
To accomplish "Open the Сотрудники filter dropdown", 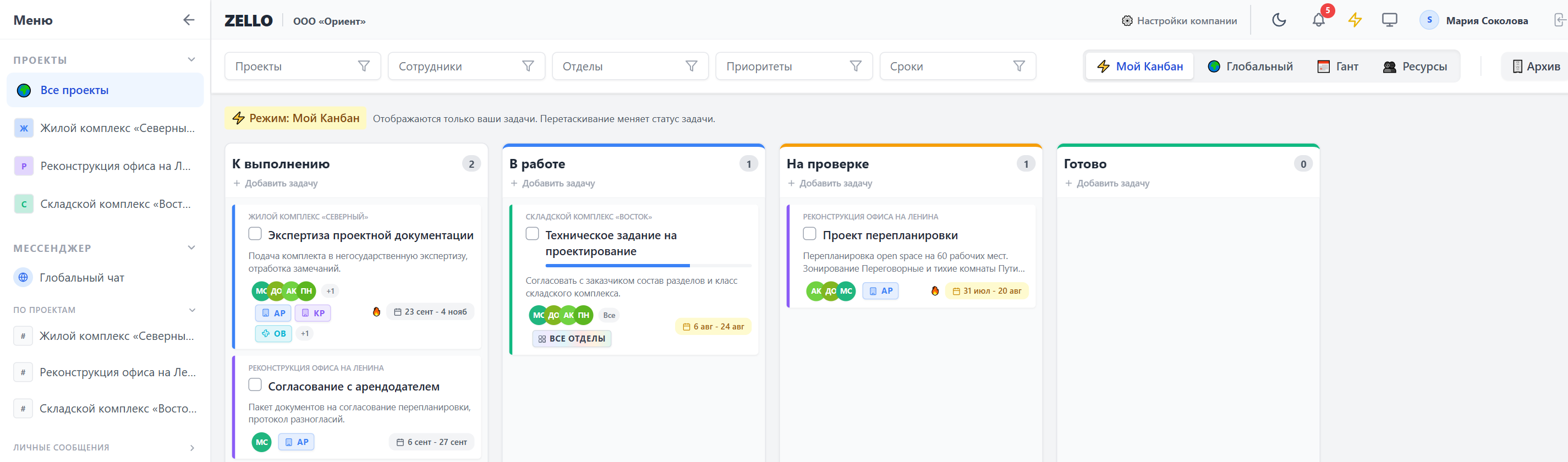I will coord(466,66).
